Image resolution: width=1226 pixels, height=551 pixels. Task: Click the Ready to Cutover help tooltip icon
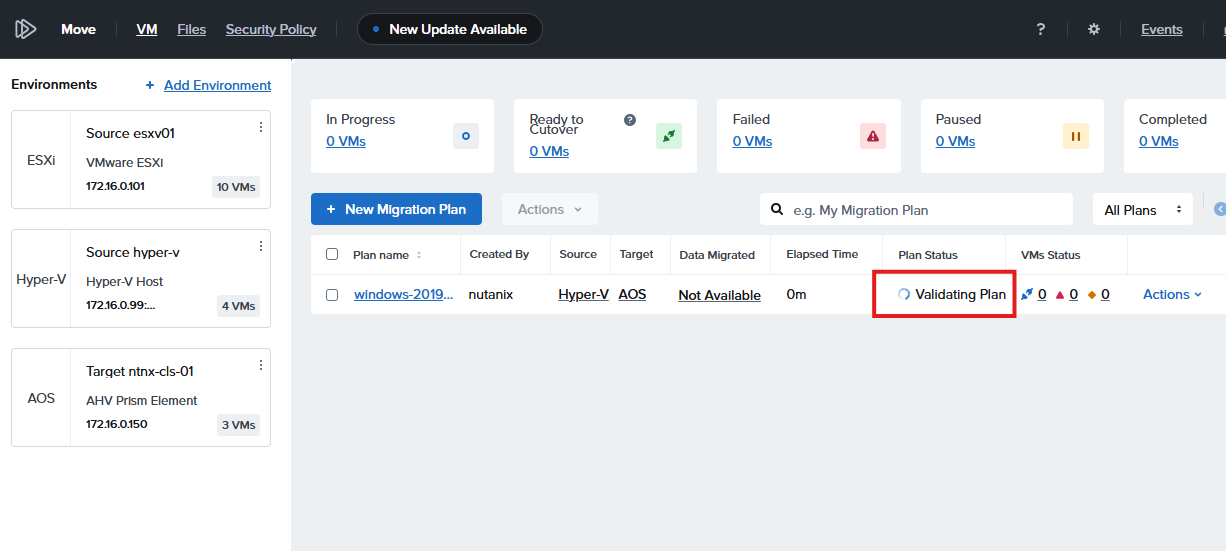coord(630,120)
